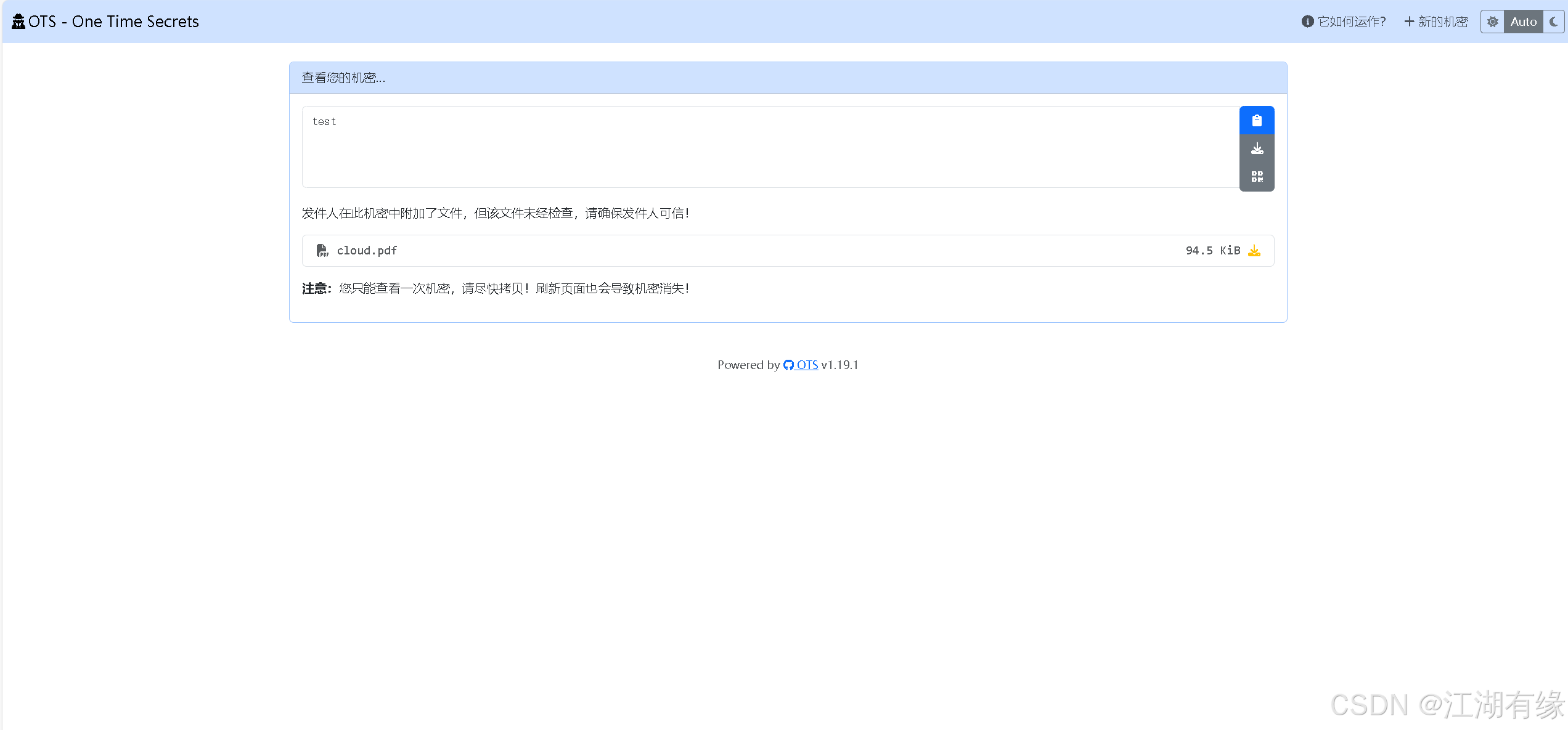Download the secret text as a file

click(x=1257, y=148)
